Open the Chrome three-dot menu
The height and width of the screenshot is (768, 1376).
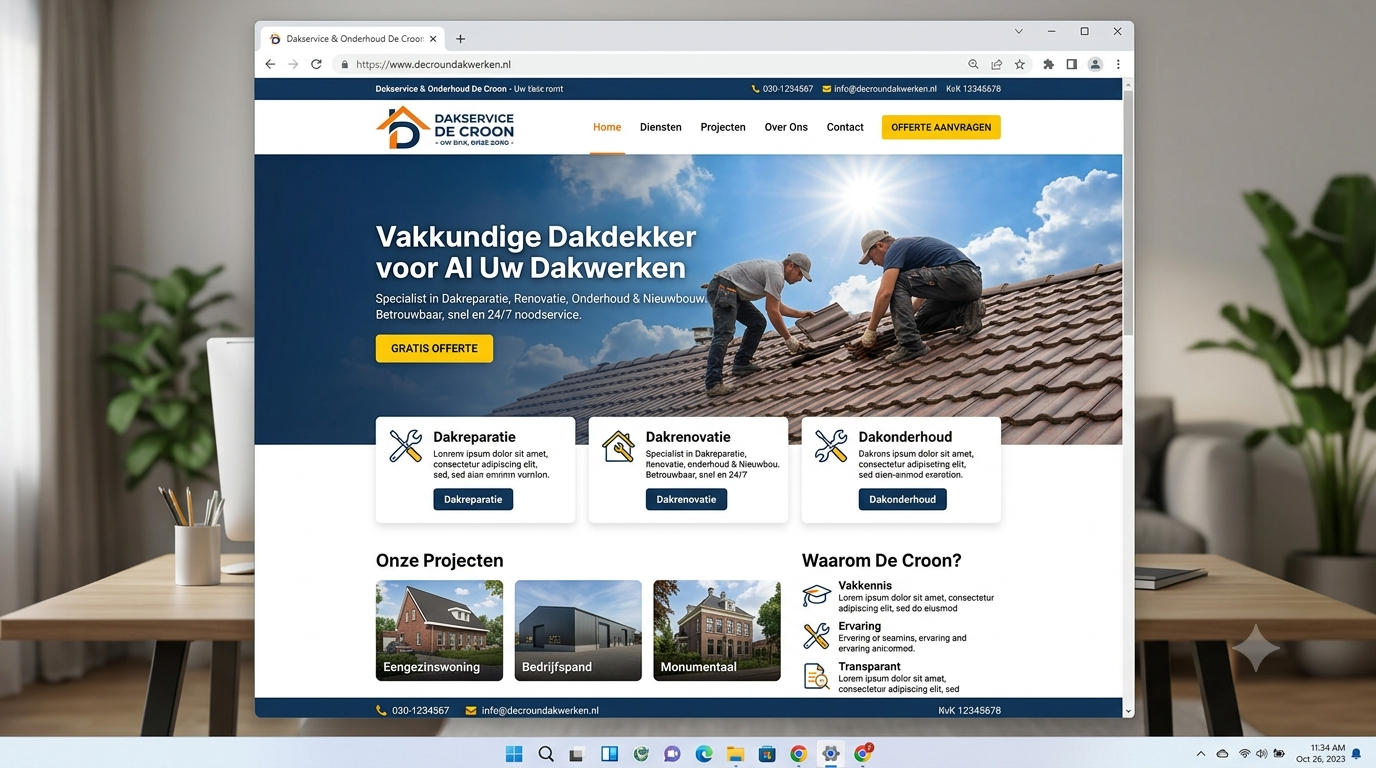coord(1118,64)
